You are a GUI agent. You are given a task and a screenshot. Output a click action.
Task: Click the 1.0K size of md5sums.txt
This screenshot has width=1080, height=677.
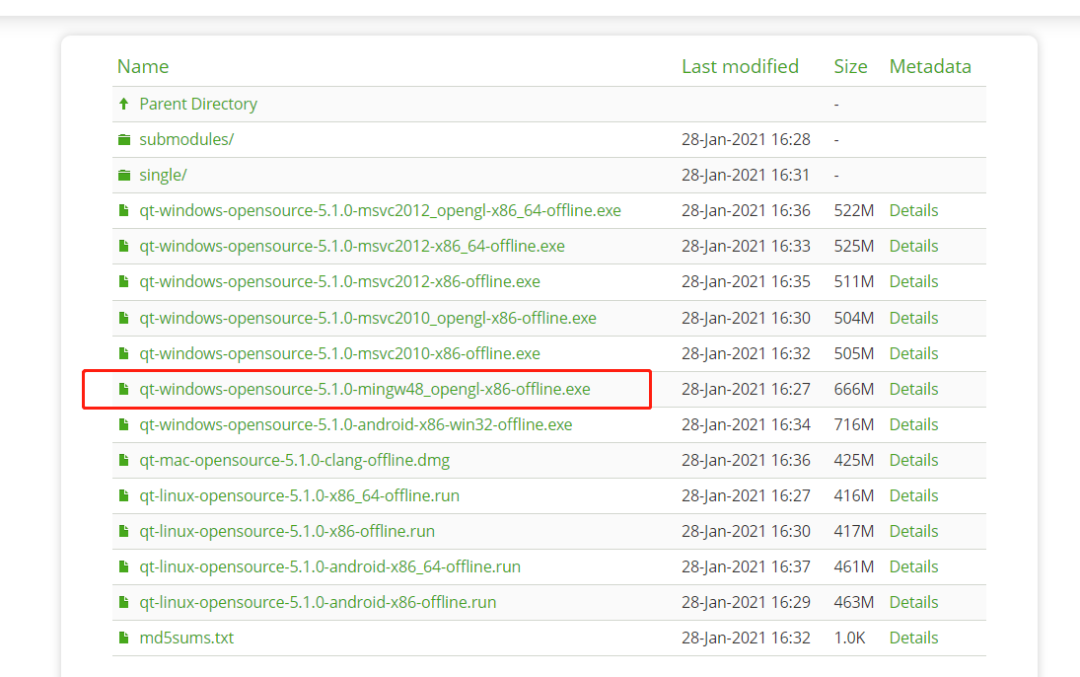click(x=850, y=638)
